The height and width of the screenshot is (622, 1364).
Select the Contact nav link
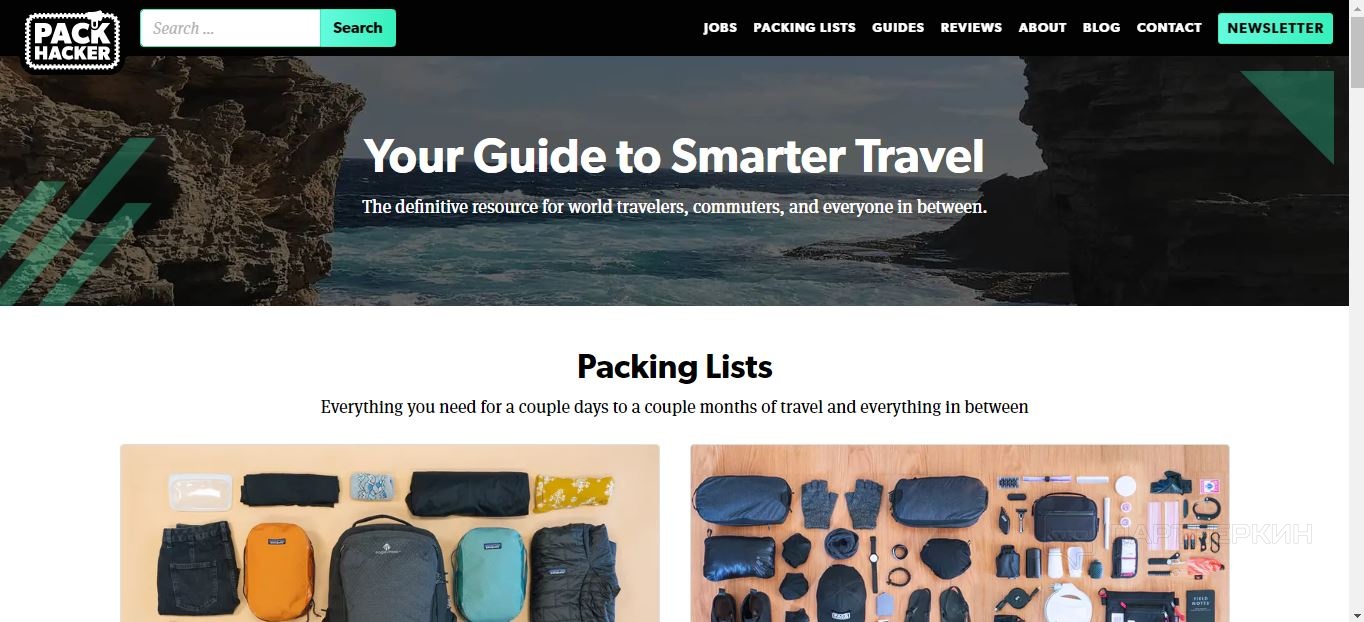[1169, 28]
